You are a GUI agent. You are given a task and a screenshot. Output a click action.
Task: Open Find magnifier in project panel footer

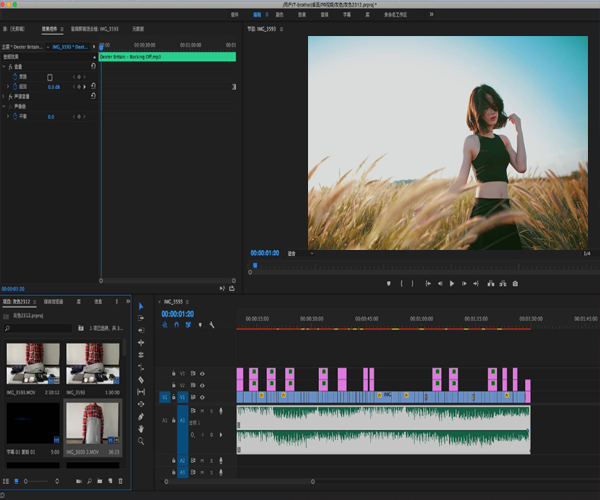(x=89, y=481)
